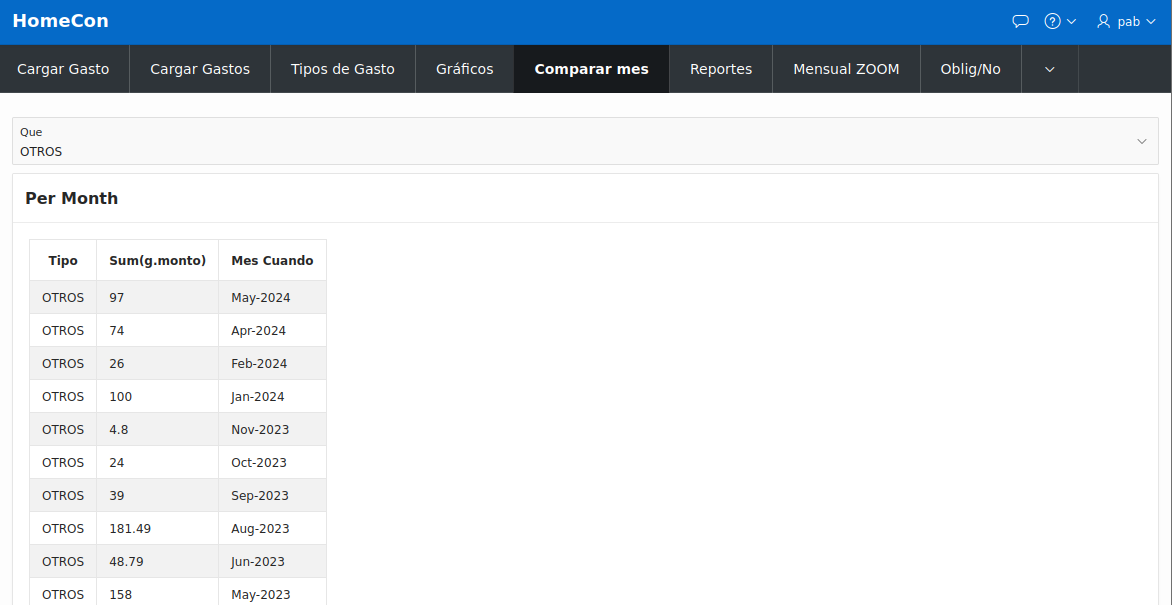Click the 181.49 amount cell
Image resolution: width=1172 pixels, height=605 pixels.
pyautogui.click(x=130, y=528)
